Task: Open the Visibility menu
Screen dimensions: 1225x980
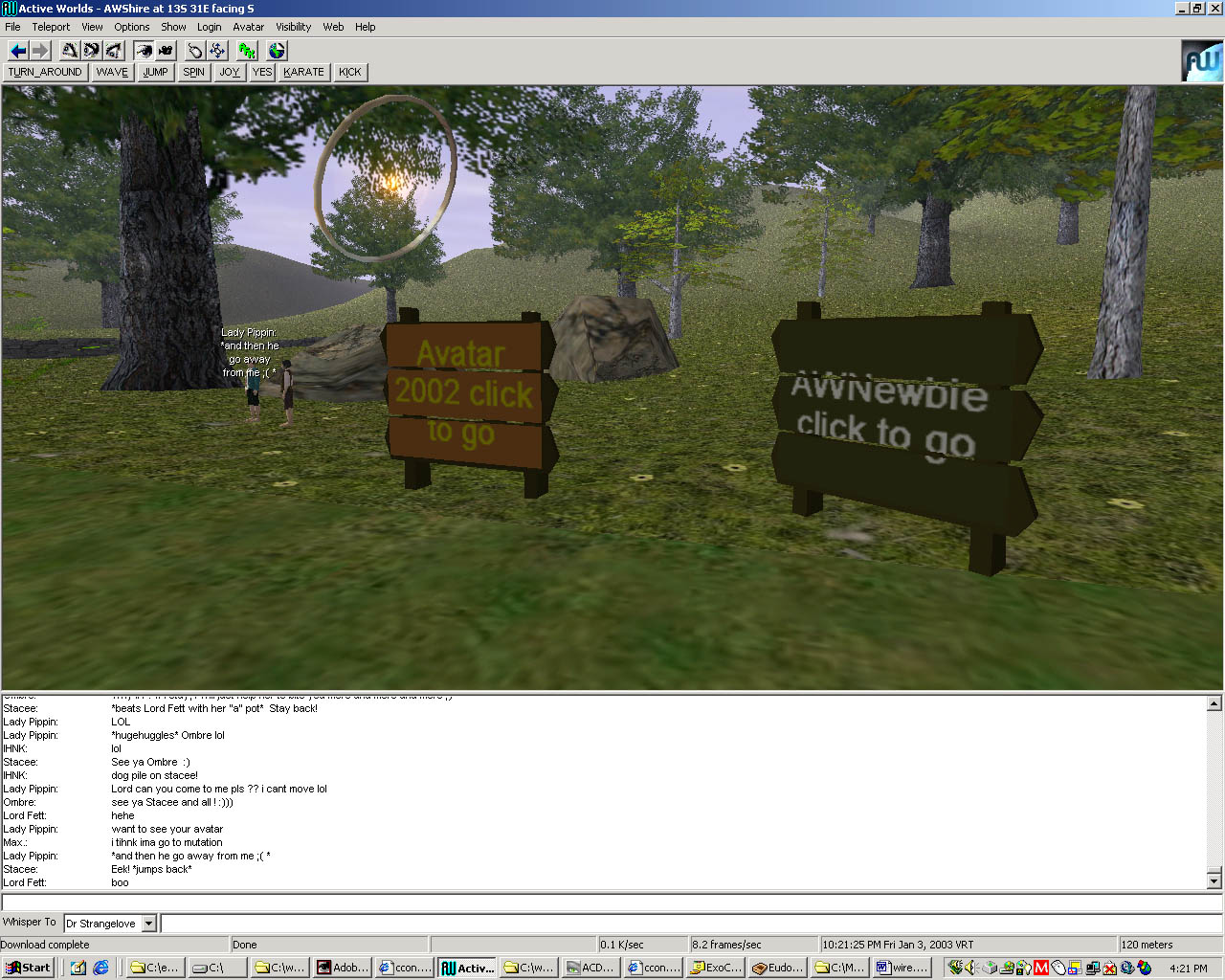Action: coord(293,27)
